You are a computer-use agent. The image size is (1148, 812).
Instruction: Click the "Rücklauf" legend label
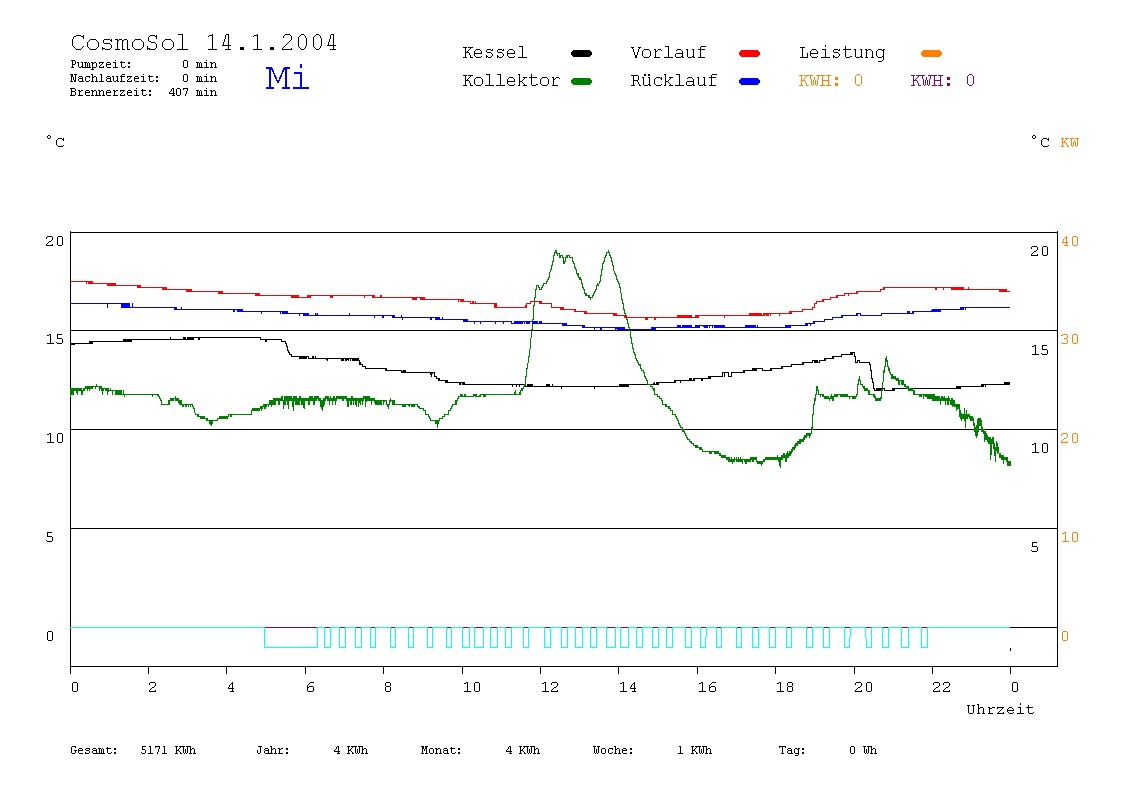[674, 81]
